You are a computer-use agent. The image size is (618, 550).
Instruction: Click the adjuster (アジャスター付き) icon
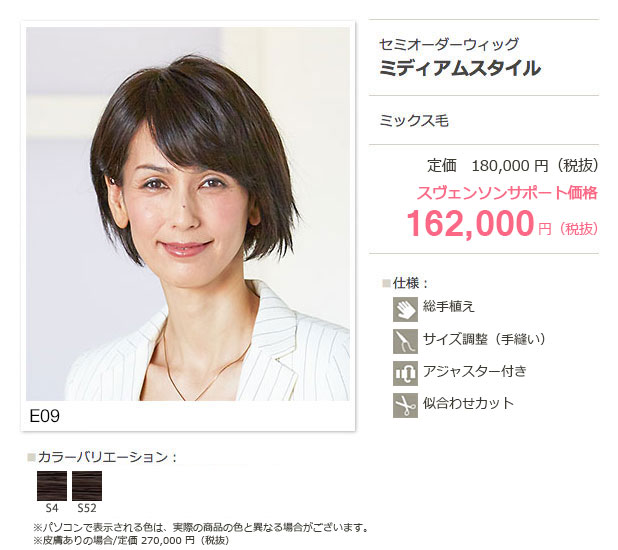pos(405,373)
